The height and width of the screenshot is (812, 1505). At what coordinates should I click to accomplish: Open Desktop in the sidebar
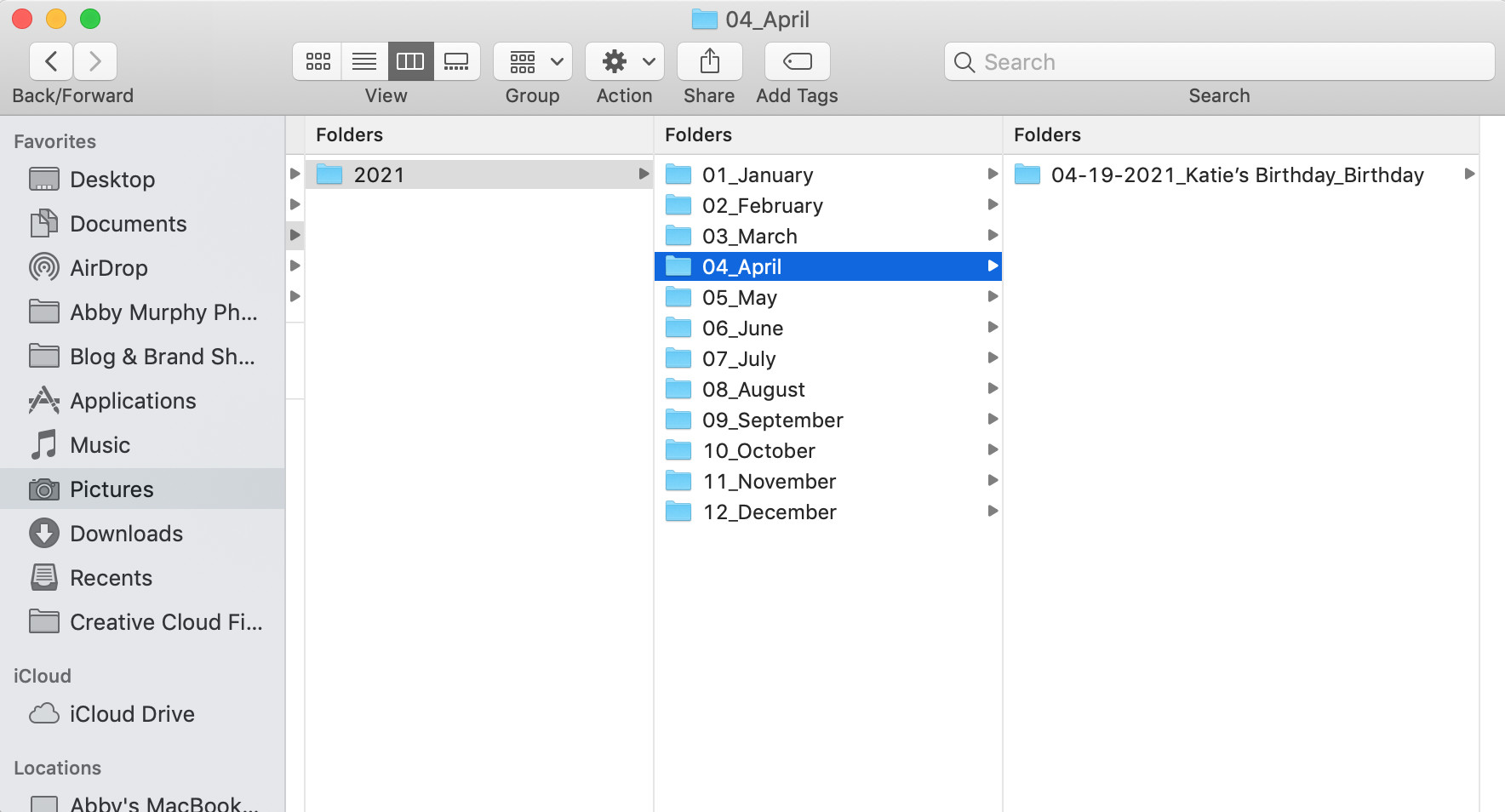pyautogui.click(x=142, y=180)
